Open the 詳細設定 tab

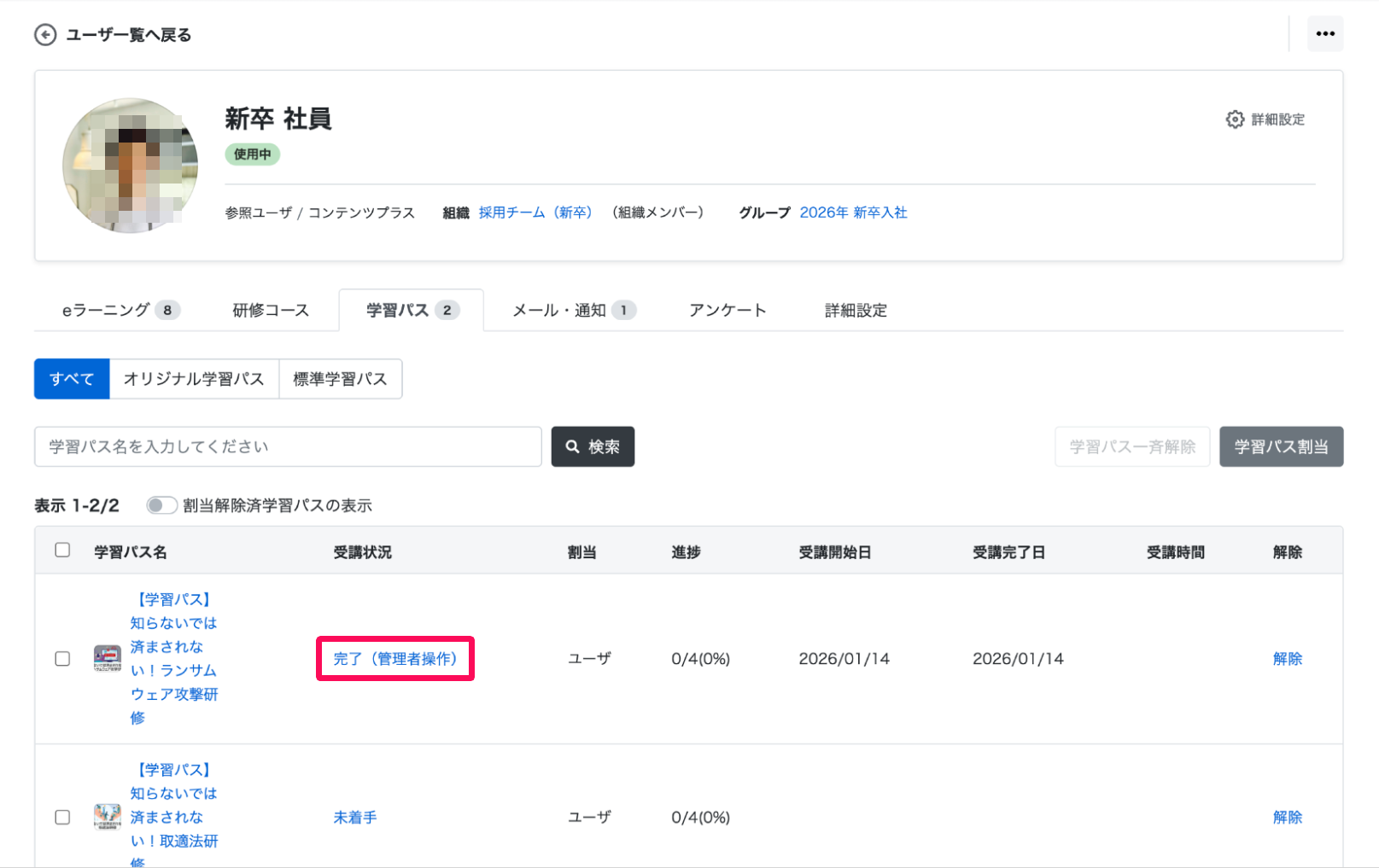[x=856, y=310]
